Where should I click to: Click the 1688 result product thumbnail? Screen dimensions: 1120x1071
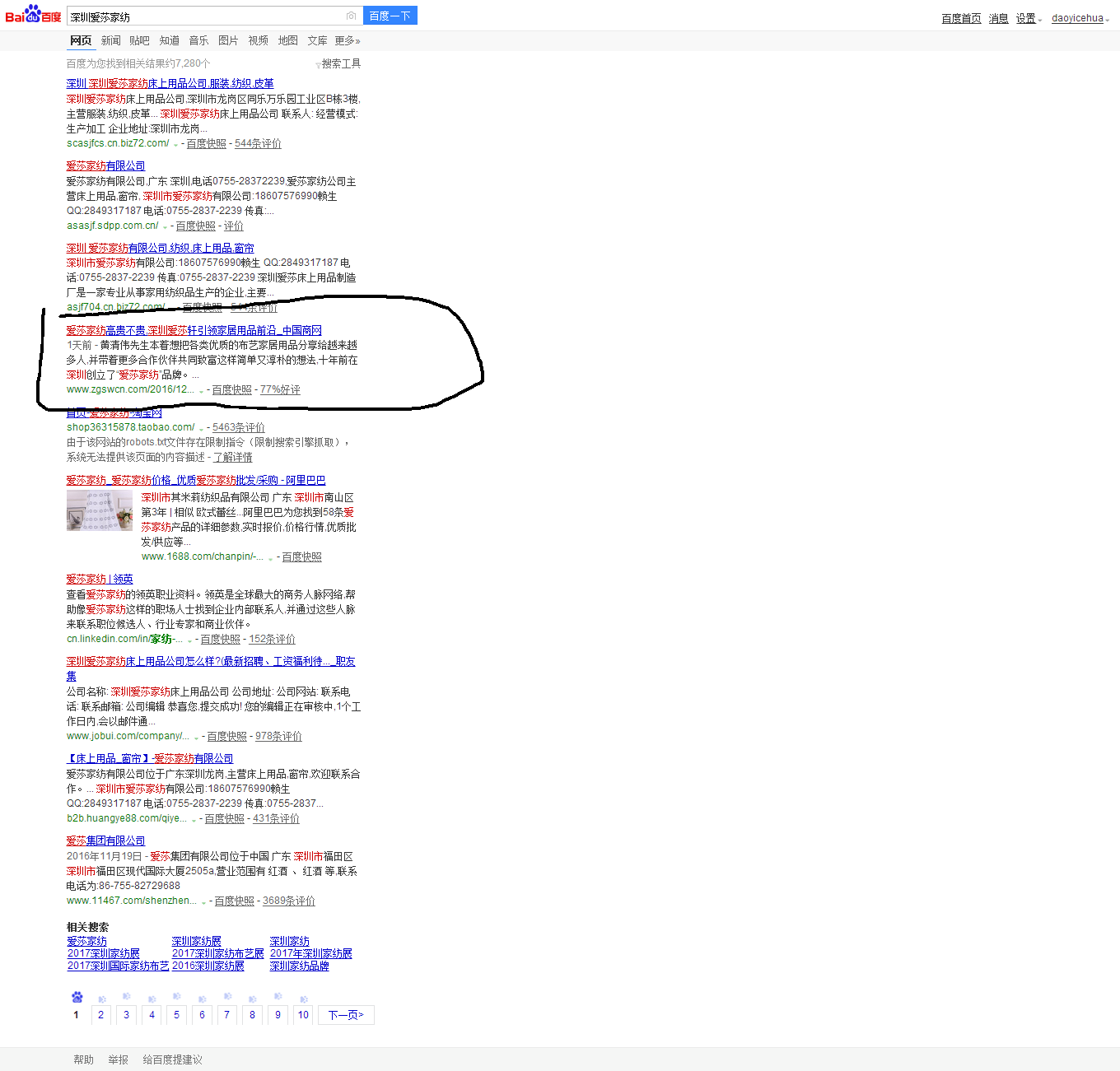[100, 511]
